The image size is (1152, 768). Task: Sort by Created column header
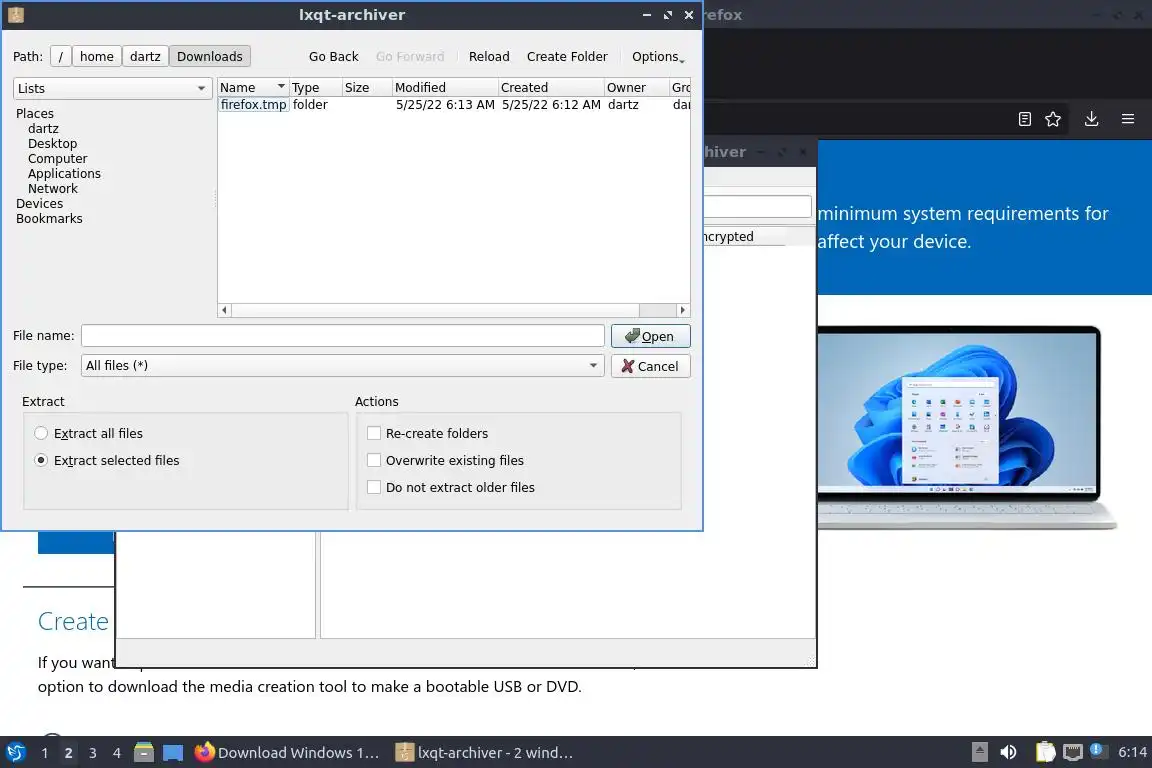(551, 87)
